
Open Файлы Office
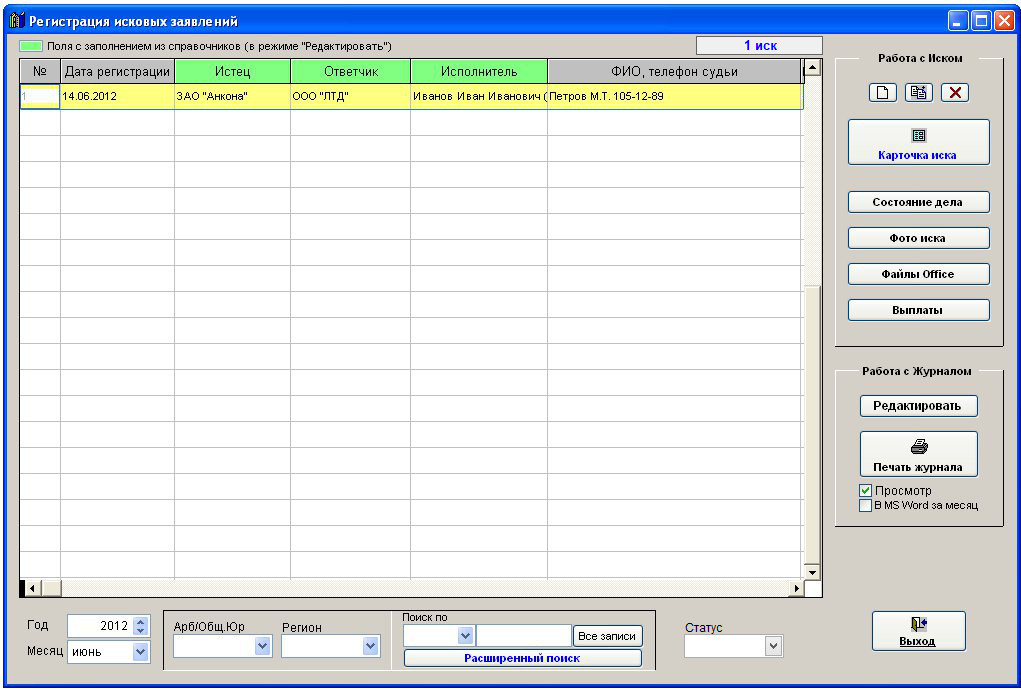coord(918,274)
